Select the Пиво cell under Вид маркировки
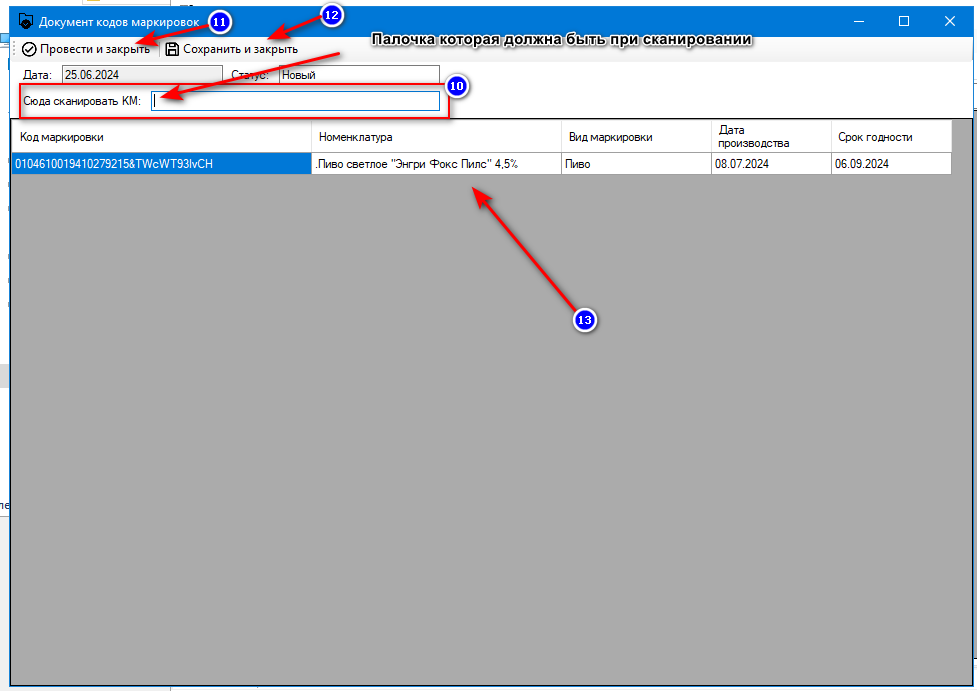This screenshot has width=977, height=691. 635,164
